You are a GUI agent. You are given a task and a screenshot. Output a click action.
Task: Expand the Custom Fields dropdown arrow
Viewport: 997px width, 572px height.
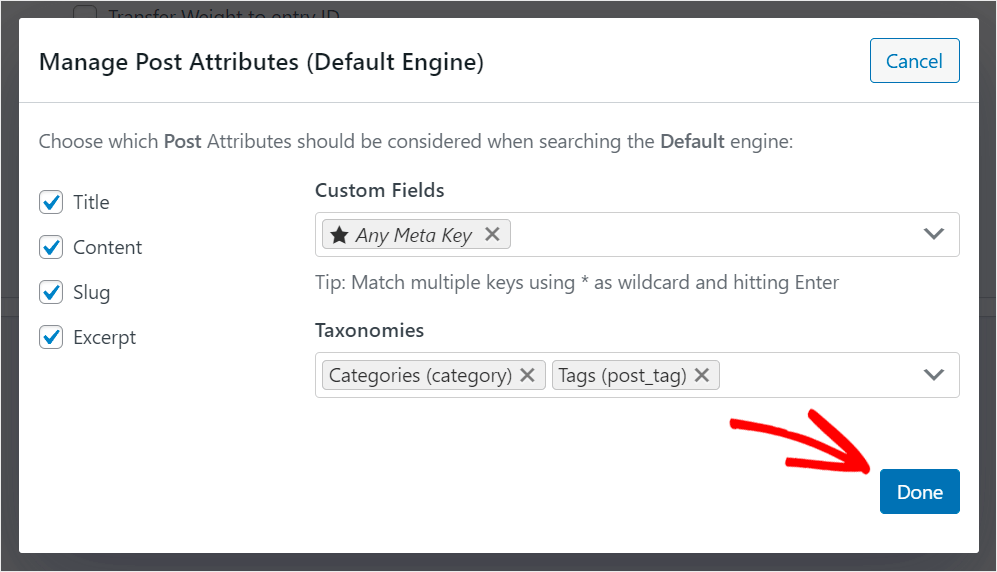pyautogui.click(x=933, y=234)
